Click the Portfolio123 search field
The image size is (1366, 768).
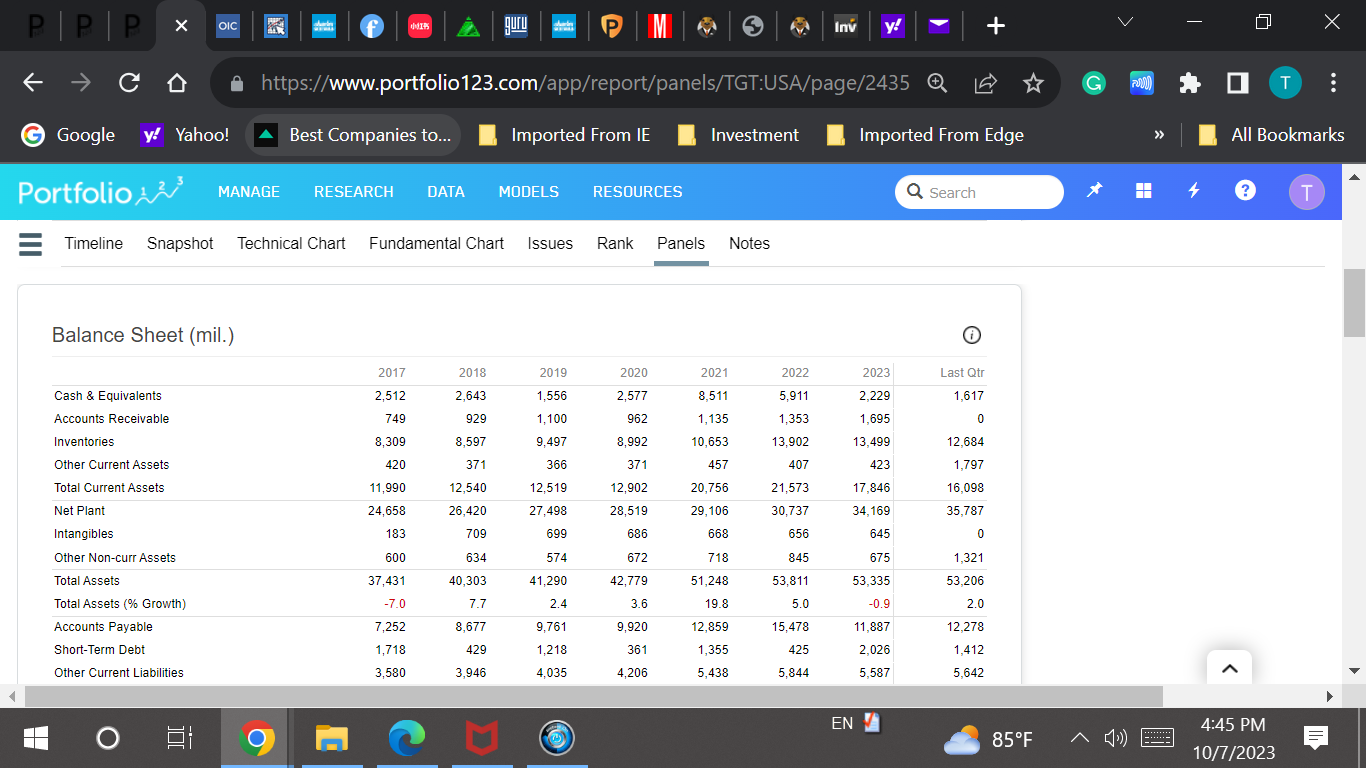979,192
